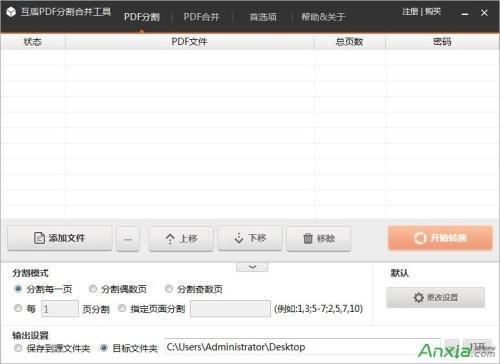Open the 首选项 preferences tab
Screen dimensions: 500x364
(263, 17)
